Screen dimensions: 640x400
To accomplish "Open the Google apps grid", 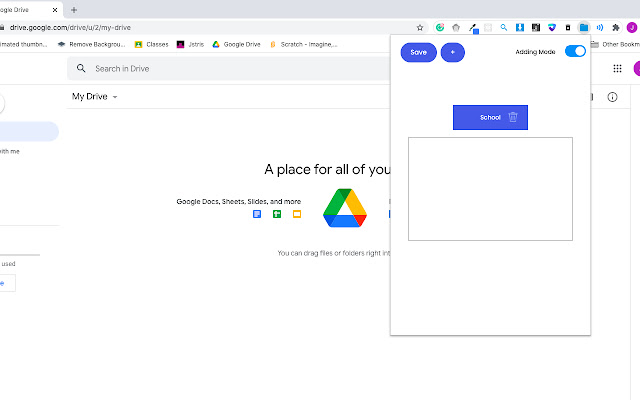I will click(617, 69).
